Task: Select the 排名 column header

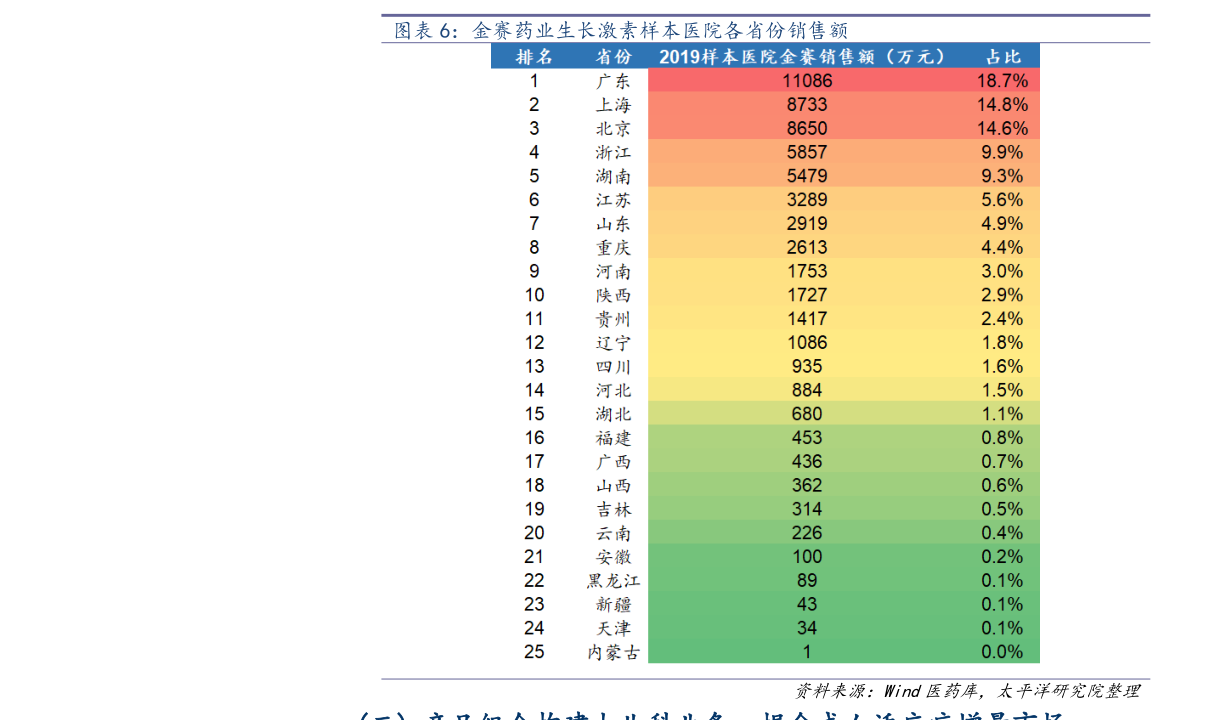Action: pos(534,57)
